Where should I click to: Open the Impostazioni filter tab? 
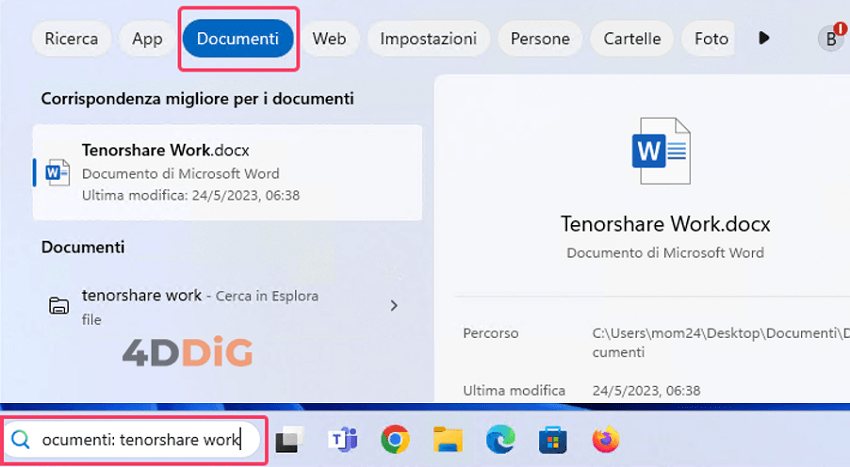tap(428, 39)
